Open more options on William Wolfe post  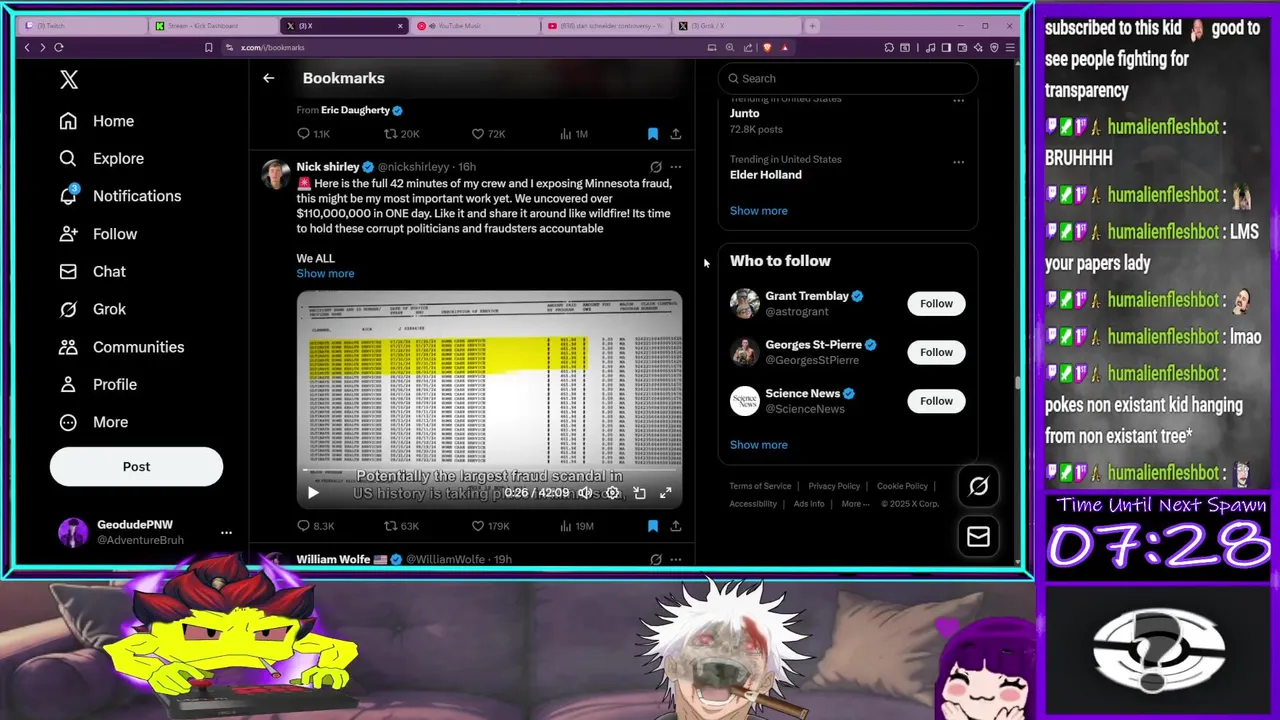pos(676,560)
